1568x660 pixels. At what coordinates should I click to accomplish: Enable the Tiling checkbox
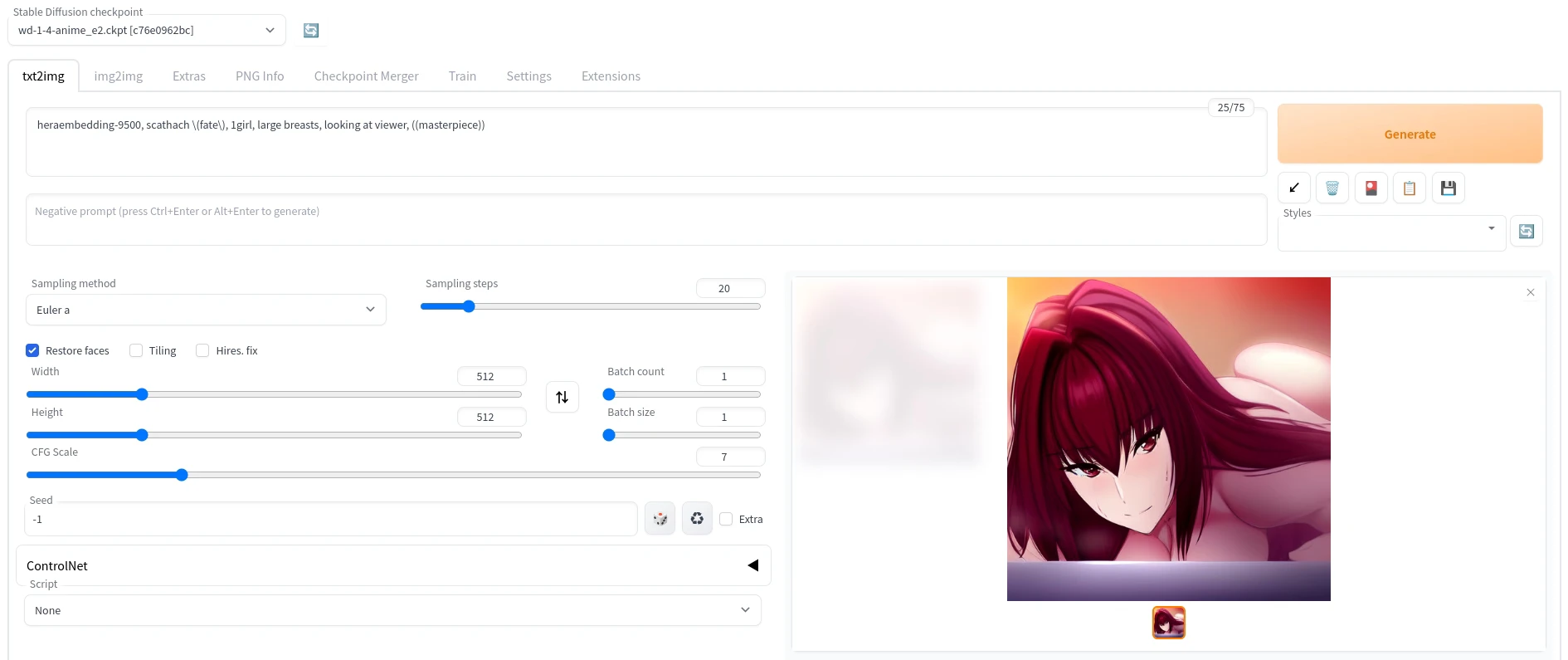[x=136, y=350]
